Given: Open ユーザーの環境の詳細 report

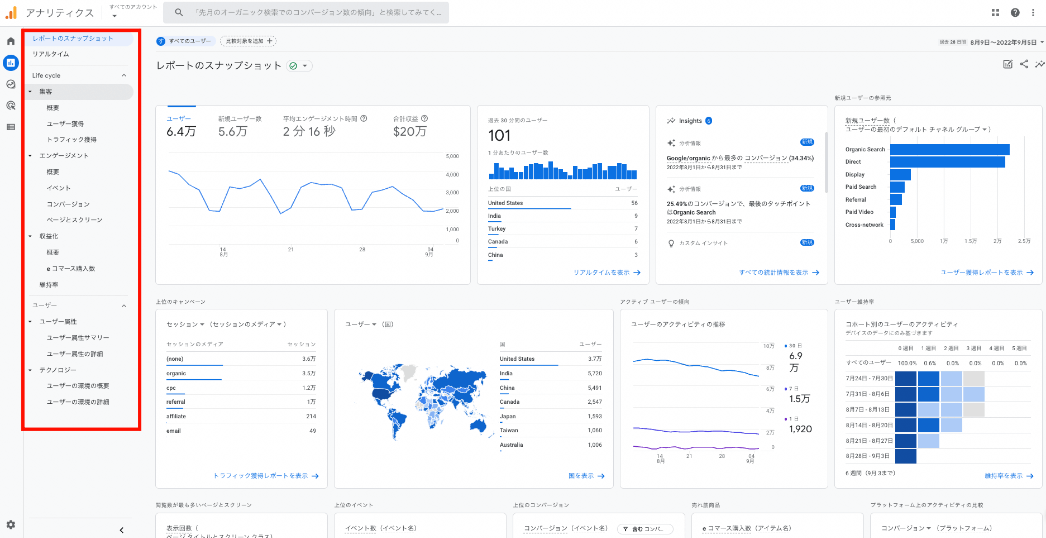Looking at the screenshot, I should click(x=77, y=402).
